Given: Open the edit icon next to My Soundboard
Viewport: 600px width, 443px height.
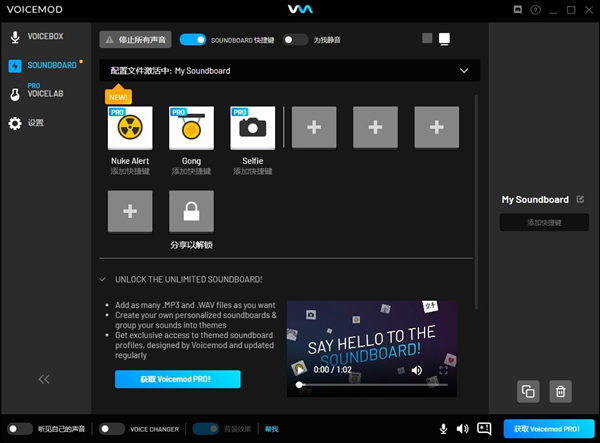Looking at the screenshot, I should [x=580, y=200].
